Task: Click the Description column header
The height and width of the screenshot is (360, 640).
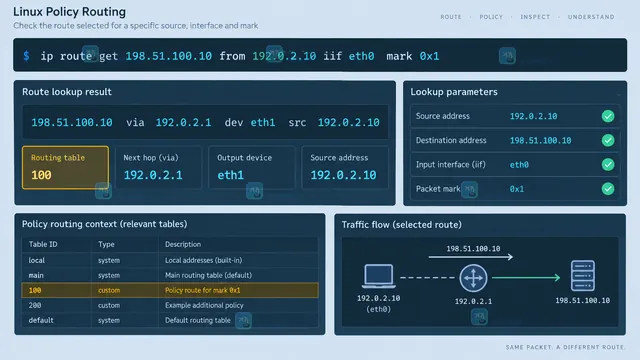Action: 183,244
